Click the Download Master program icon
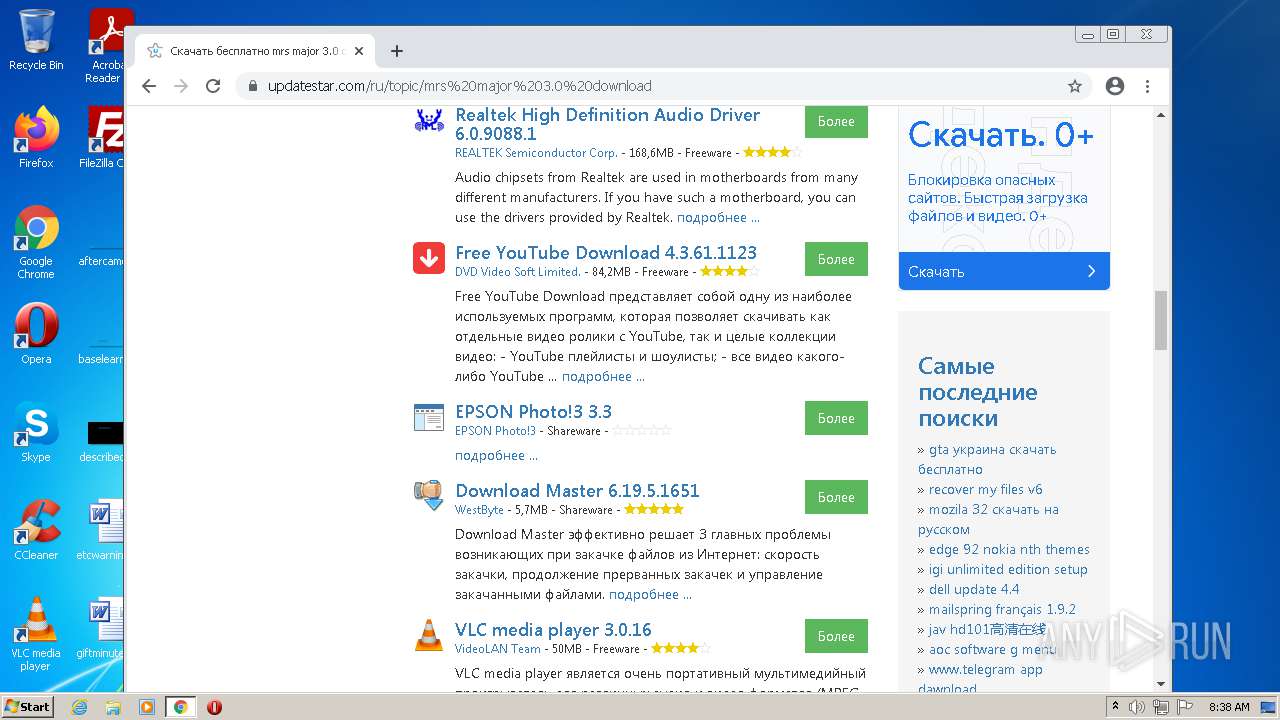 [x=429, y=495]
